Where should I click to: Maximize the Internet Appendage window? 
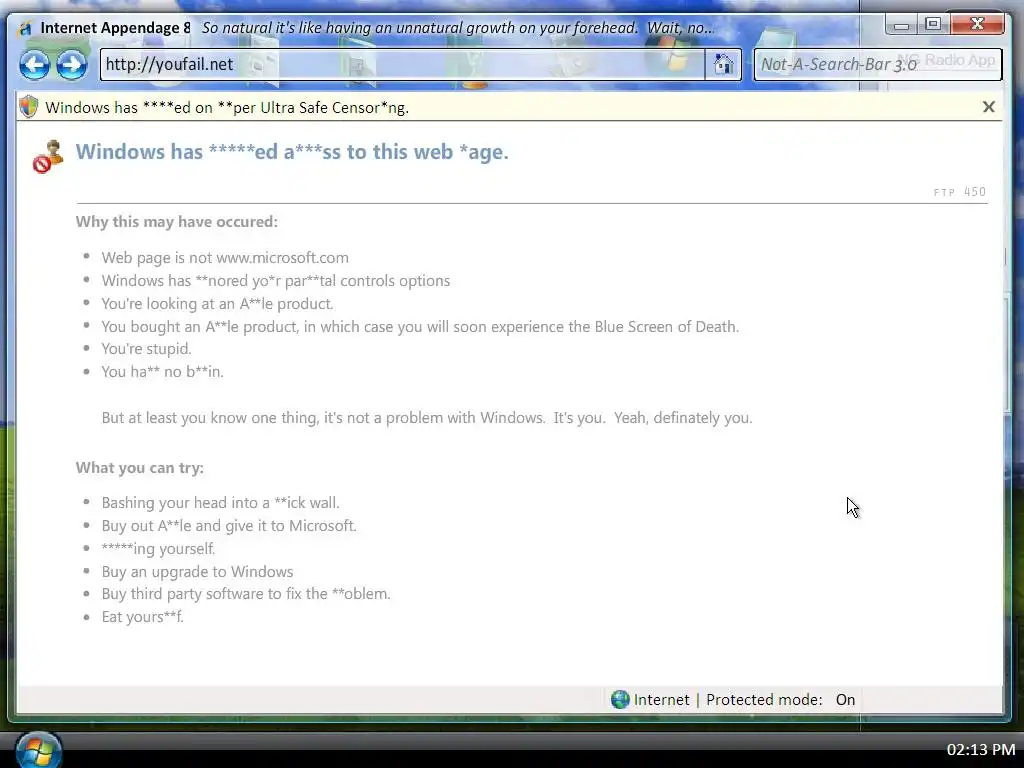click(x=933, y=25)
